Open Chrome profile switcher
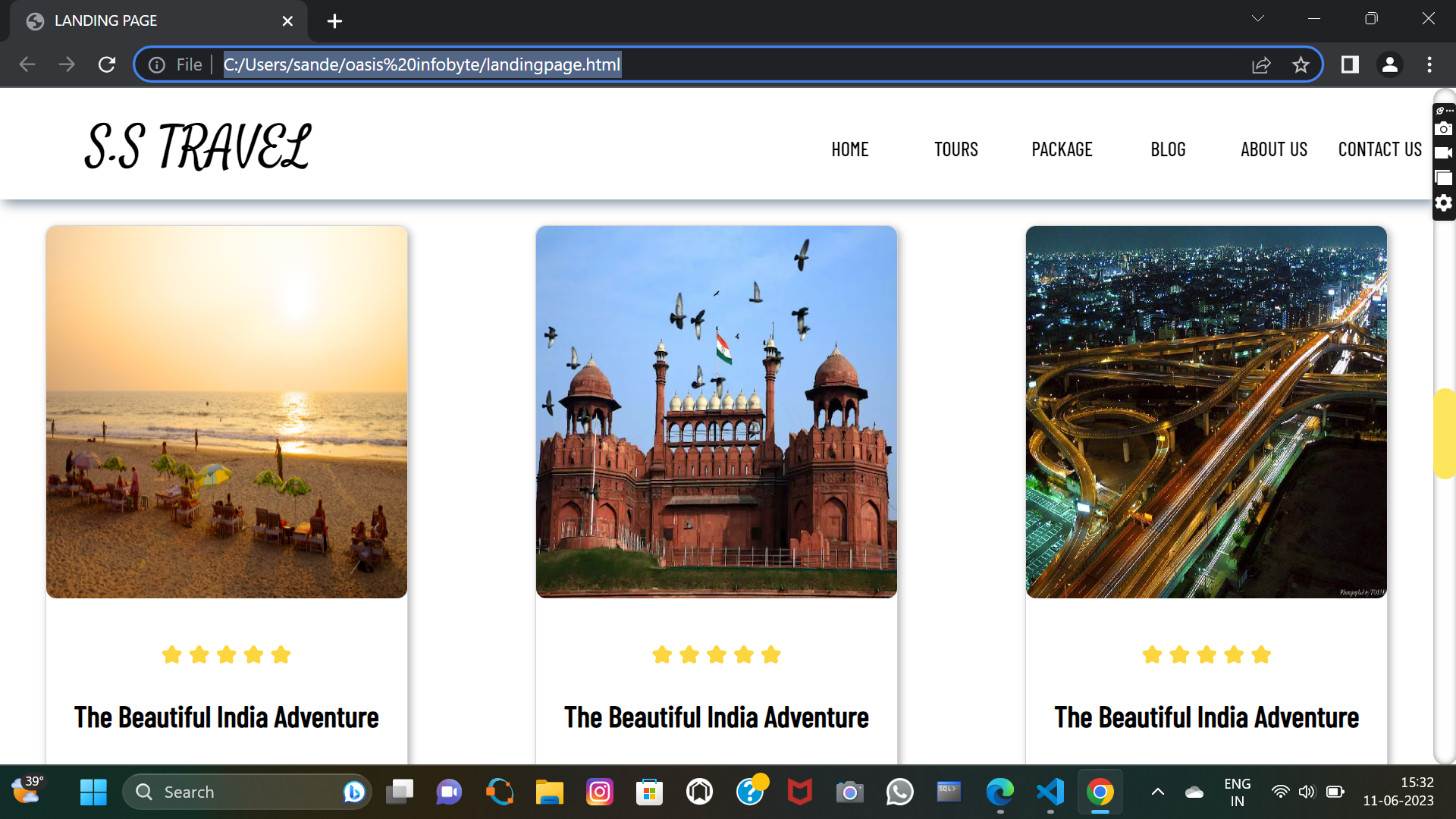 click(1390, 64)
